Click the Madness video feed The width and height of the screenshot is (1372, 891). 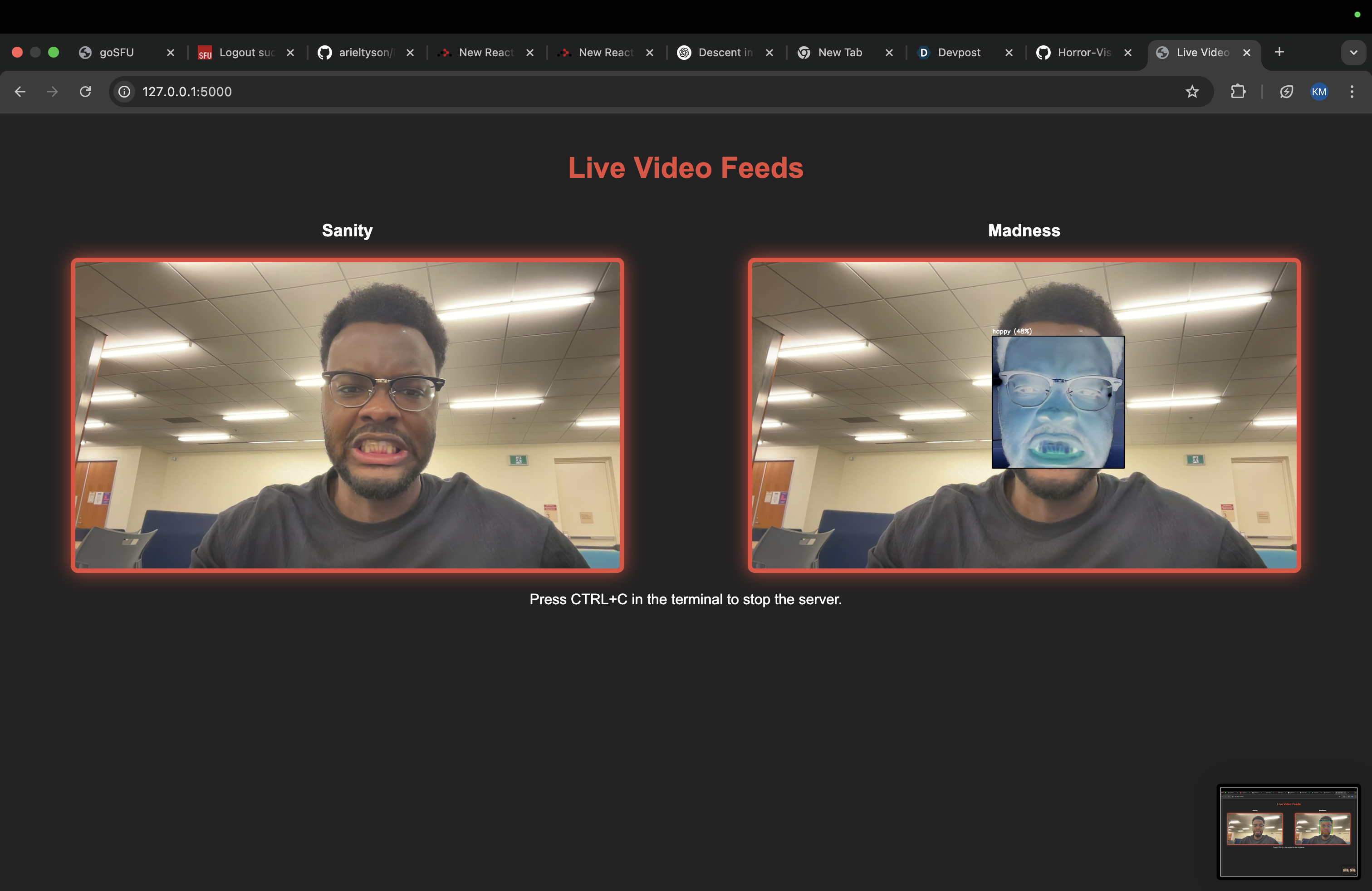tap(1024, 415)
